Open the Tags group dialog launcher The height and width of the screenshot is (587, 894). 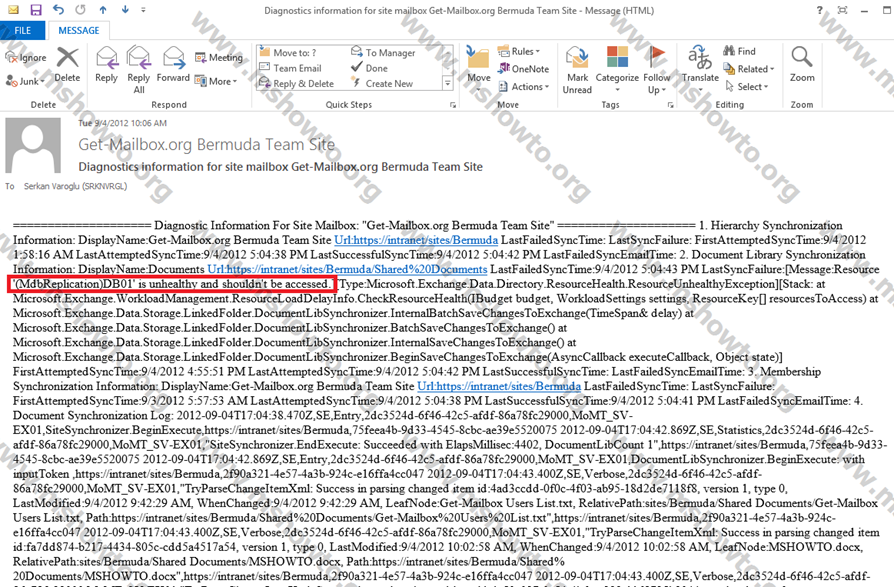(x=670, y=105)
